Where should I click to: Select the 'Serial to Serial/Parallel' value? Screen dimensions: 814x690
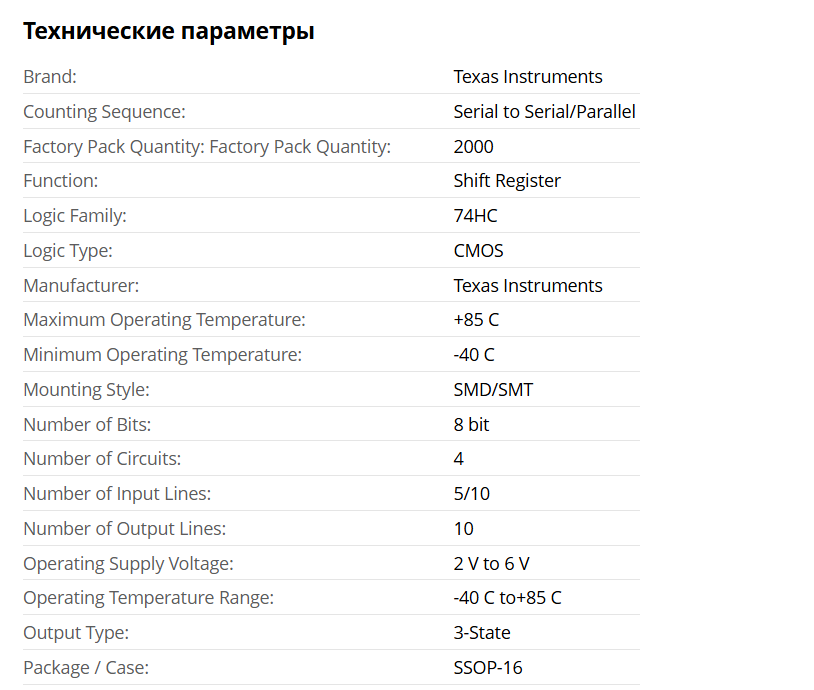544,112
